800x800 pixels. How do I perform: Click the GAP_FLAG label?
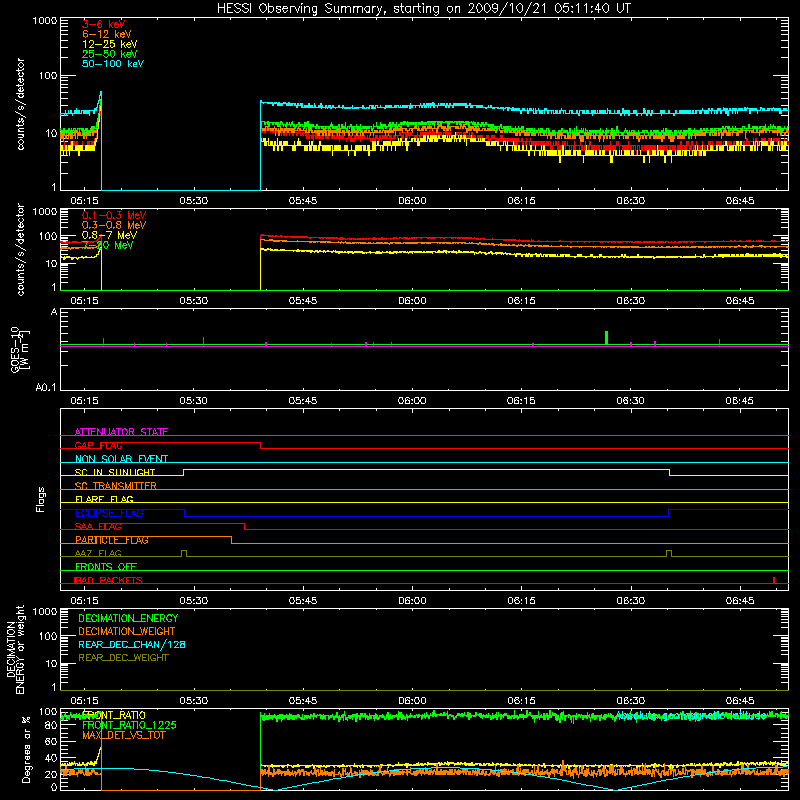pyautogui.click(x=98, y=445)
